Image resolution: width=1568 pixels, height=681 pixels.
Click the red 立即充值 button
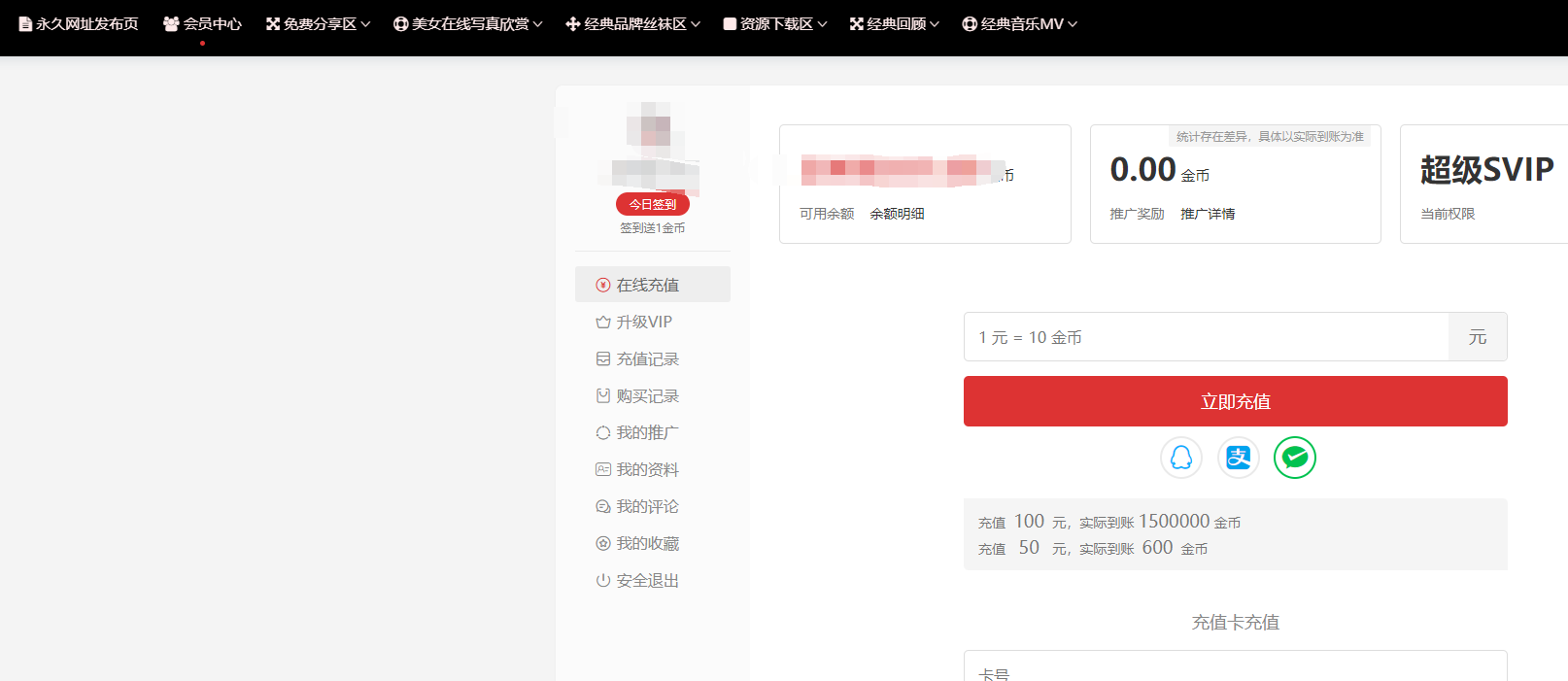pyautogui.click(x=1236, y=401)
